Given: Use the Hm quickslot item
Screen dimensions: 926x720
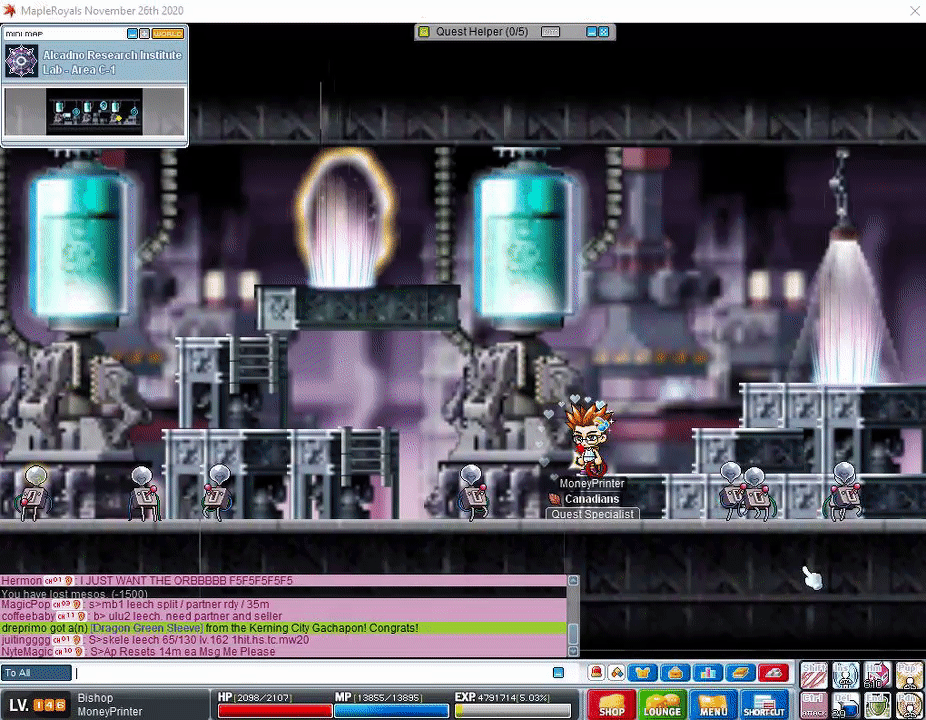Looking at the screenshot, I should tap(878, 675).
